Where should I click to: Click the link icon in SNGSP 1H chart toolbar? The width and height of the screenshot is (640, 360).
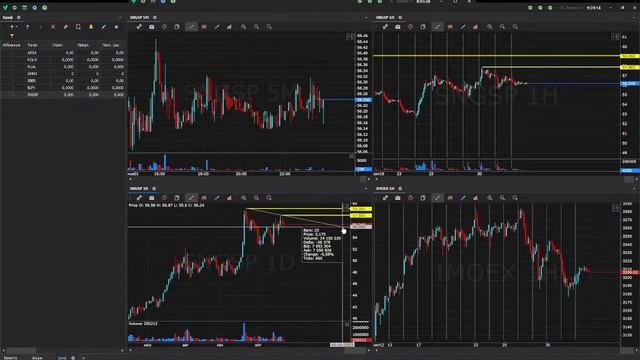(x=385, y=27)
